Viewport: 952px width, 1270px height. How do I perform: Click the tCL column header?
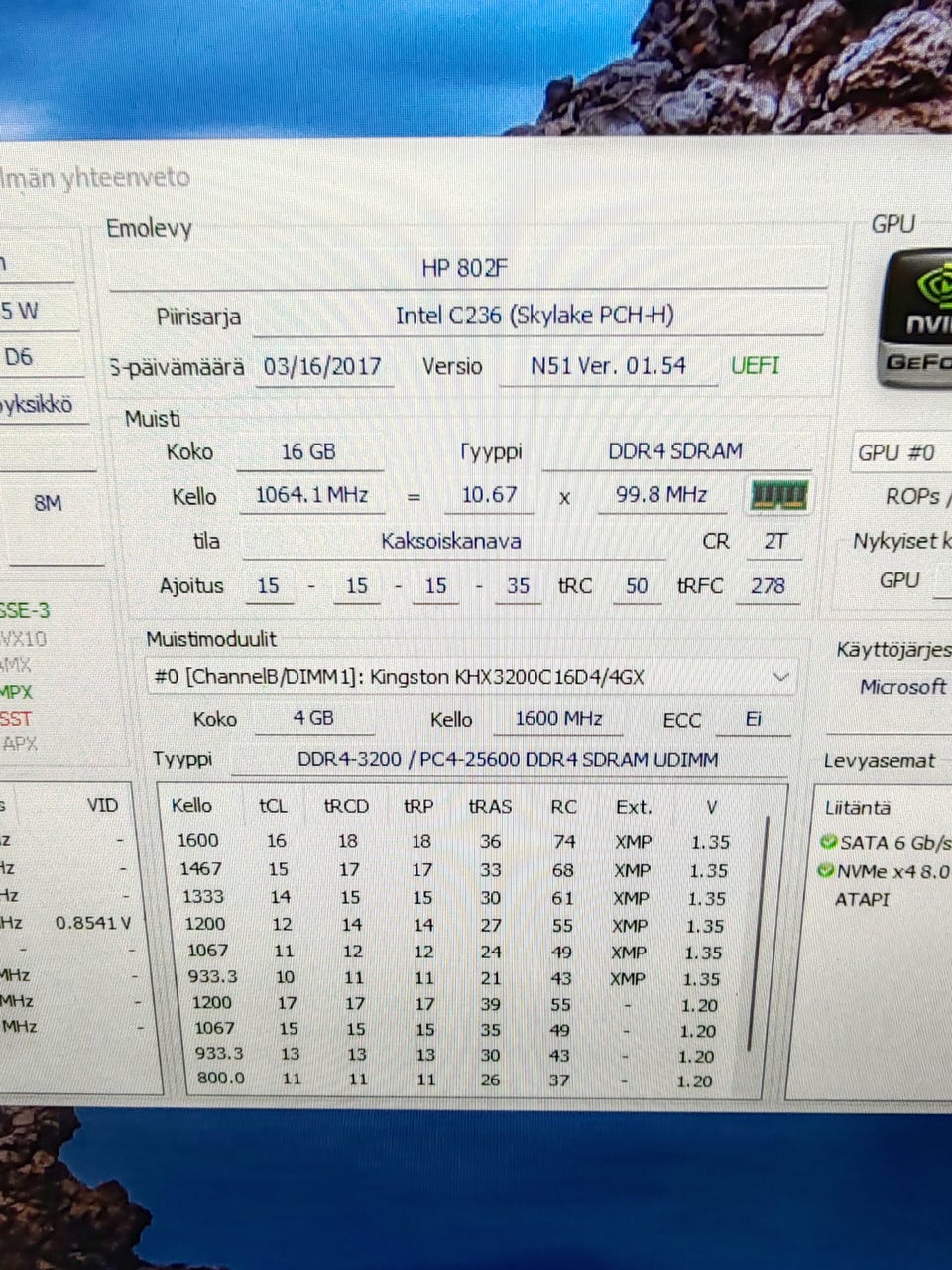[273, 806]
